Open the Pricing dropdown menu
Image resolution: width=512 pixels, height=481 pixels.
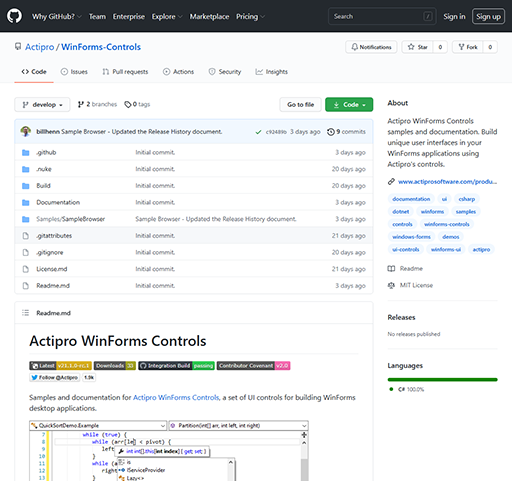point(250,16)
